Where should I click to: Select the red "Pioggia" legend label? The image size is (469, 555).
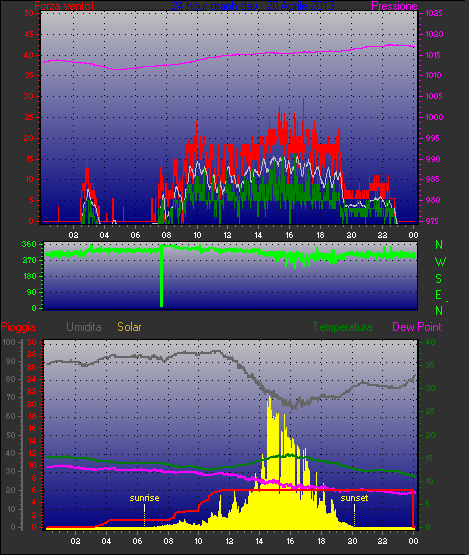(18, 327)
